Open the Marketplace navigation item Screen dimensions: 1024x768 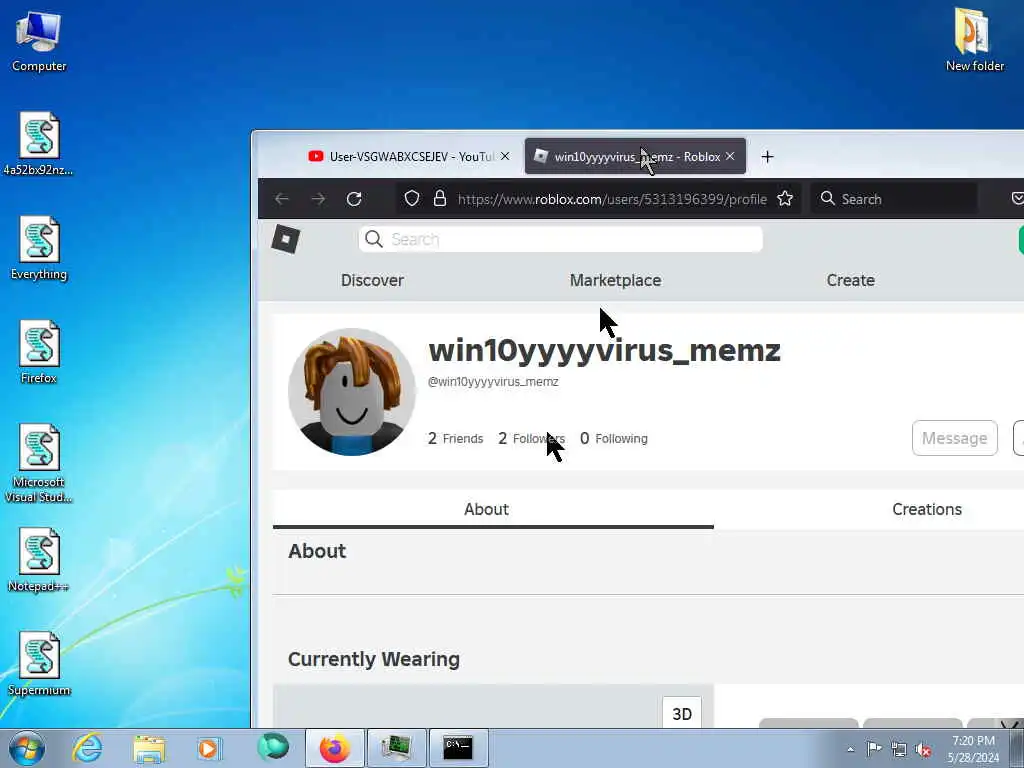(x=615, y=280)
